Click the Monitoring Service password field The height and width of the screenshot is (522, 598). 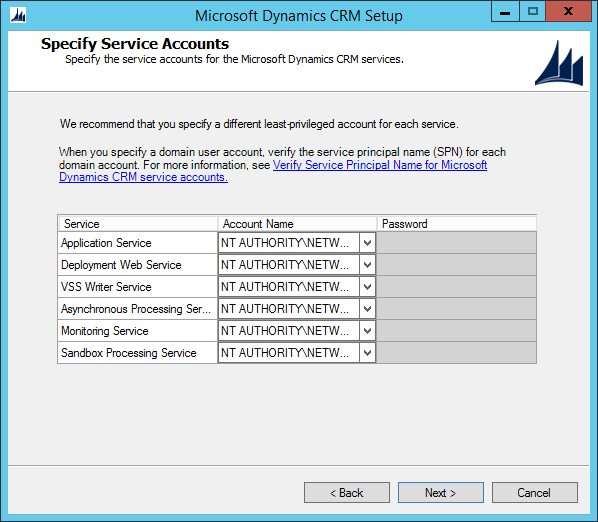tap(457, 331)
